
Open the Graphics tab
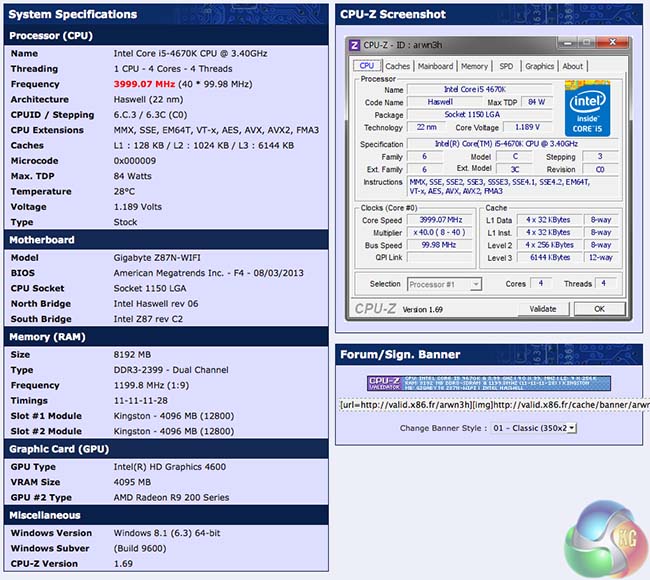(540, 67)
